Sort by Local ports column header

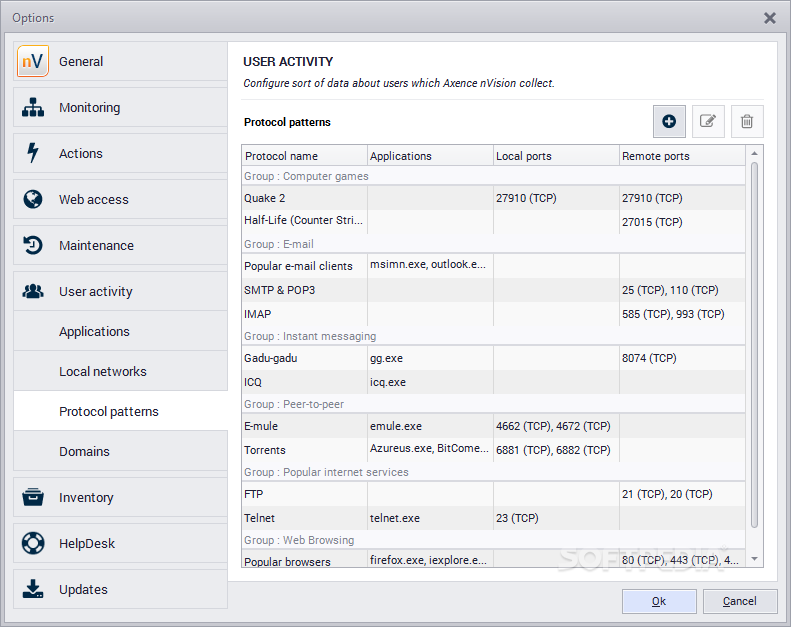pyautogui.click(x=556, y=156)
